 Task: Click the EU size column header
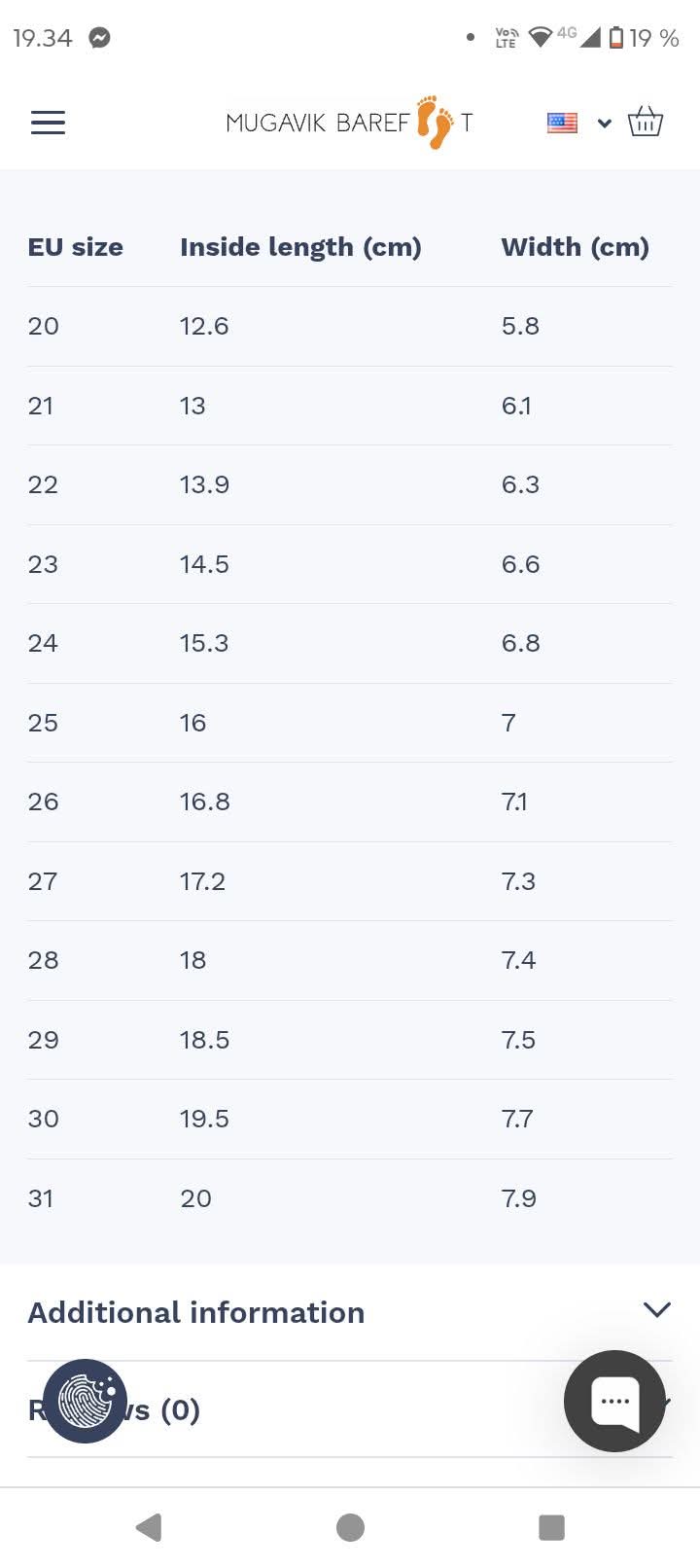pyautogui.click(x=76, y=247)
